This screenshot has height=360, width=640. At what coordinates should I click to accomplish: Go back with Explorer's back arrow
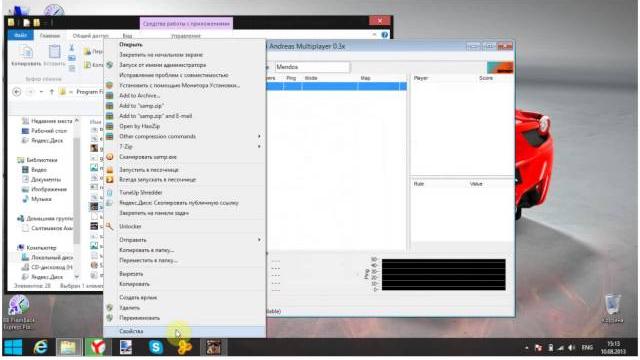point(17,92)
